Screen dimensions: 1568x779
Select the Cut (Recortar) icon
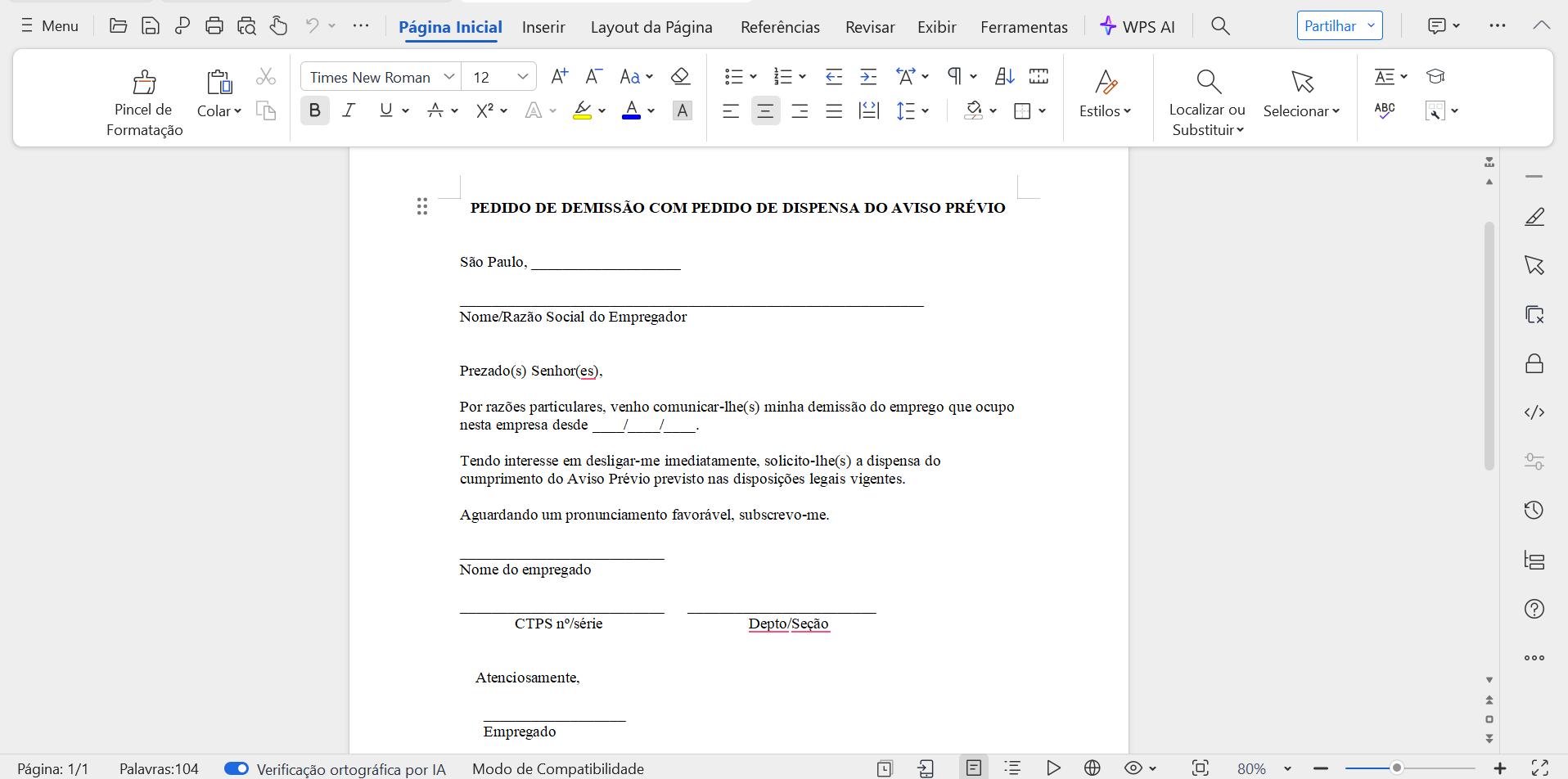point(265,76)
